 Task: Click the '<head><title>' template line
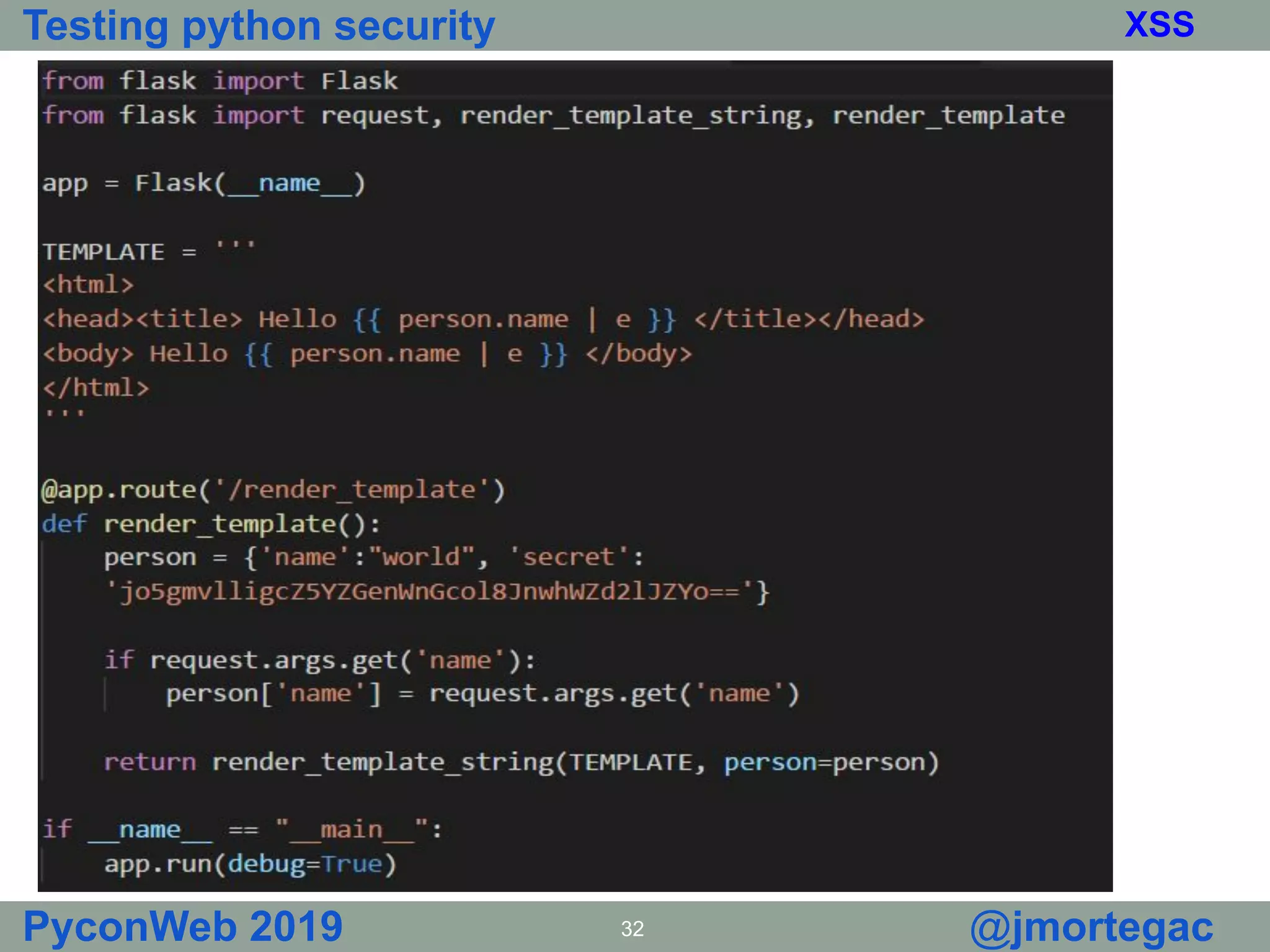point(483,319)
